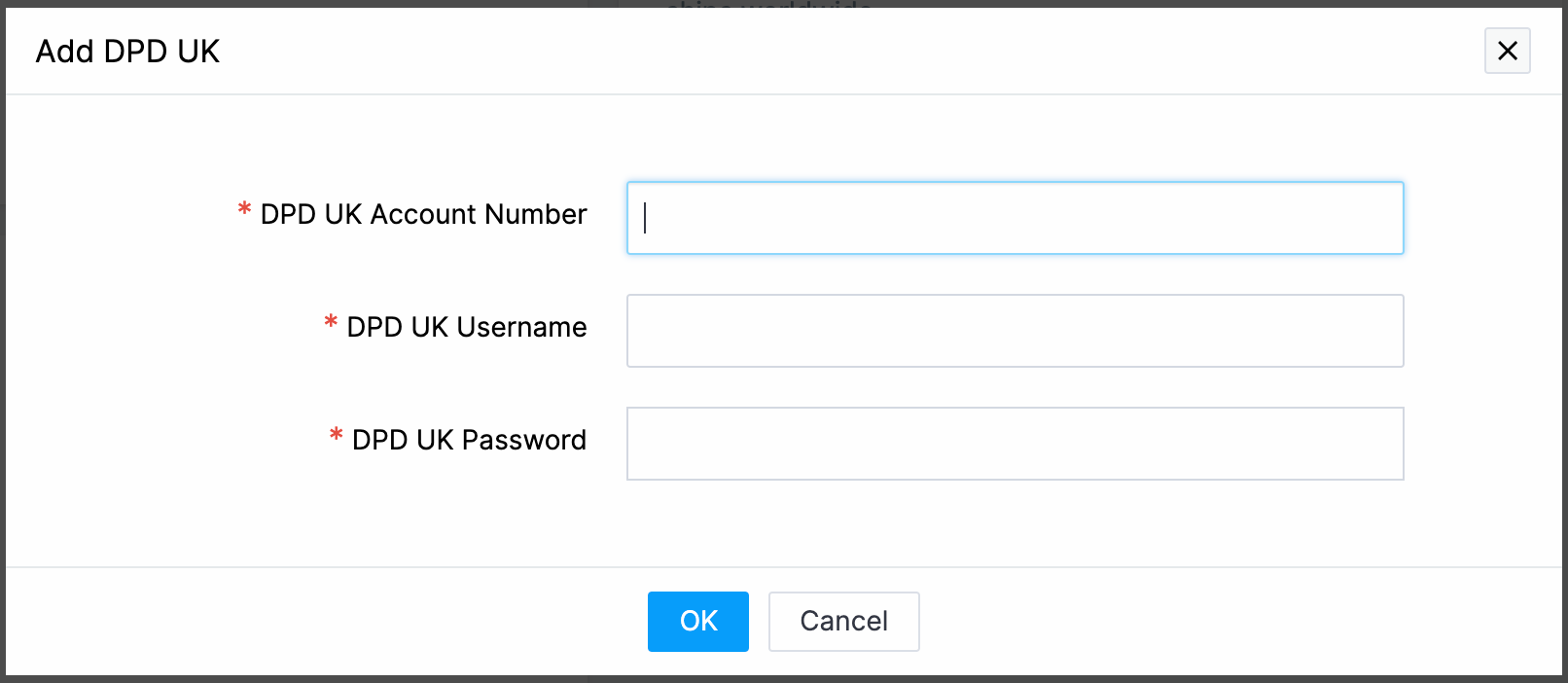Click the 'DPD UK Username' label text
Screen dimensions: 1568x683
pyautogui.click(x=466, y=327)
